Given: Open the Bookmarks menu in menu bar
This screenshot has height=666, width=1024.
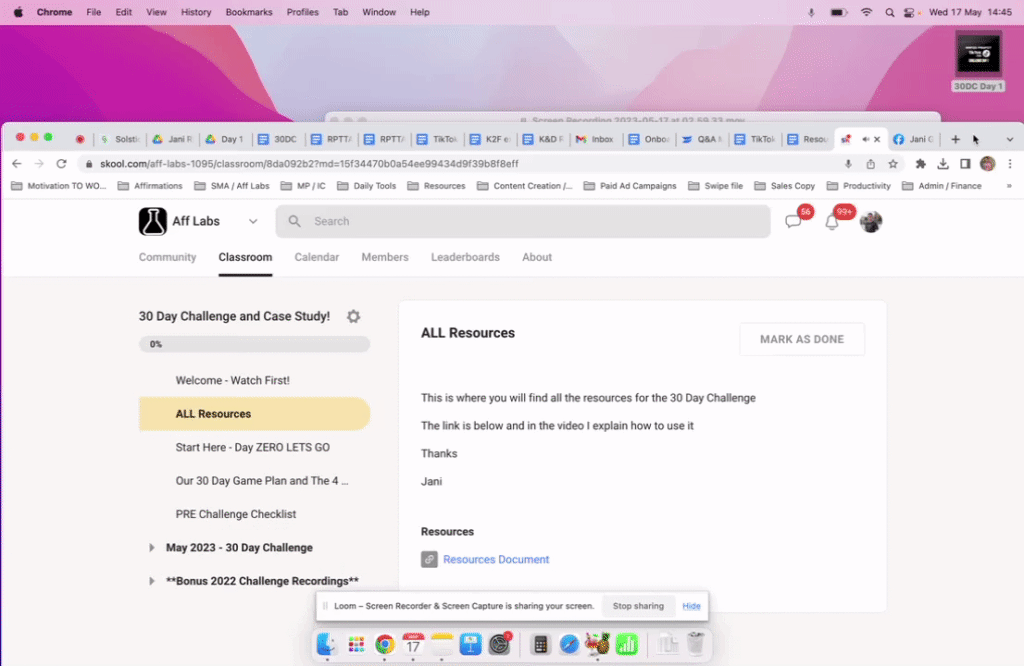Looking at the screenshot, I should 249,12.
